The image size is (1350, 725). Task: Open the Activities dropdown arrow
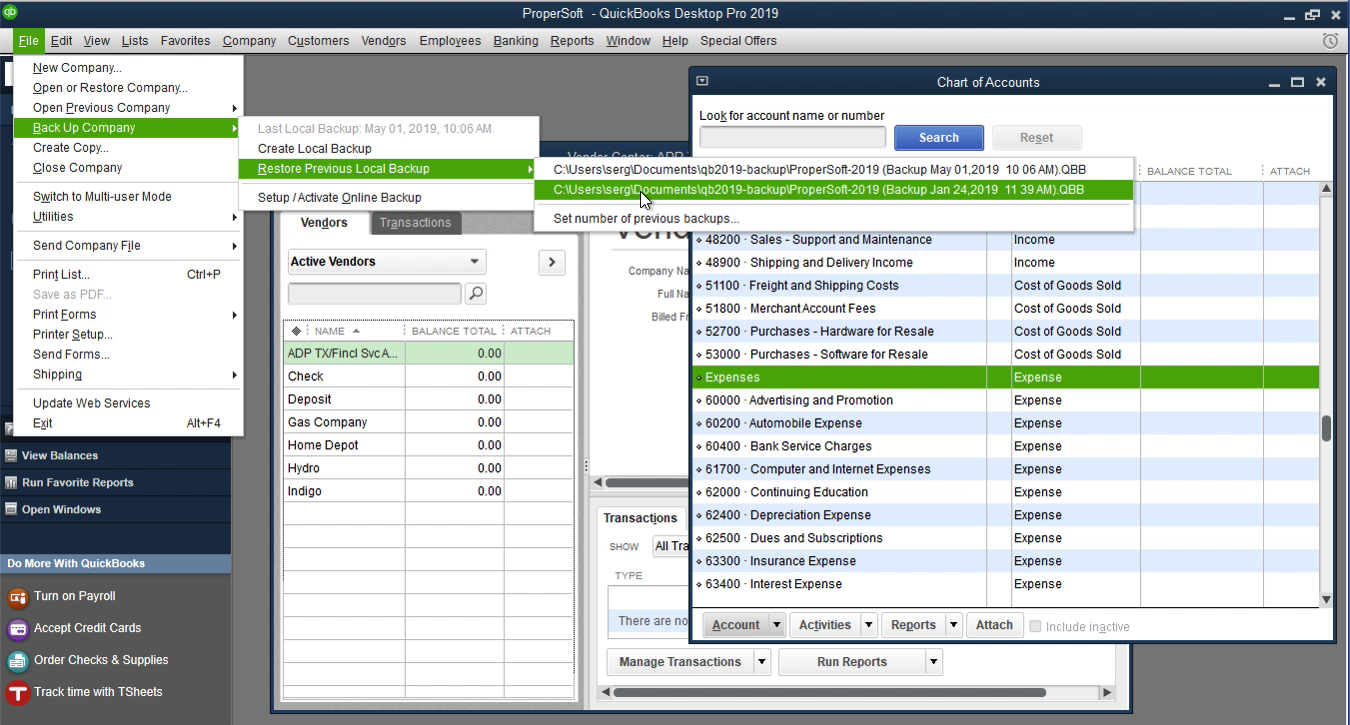tap(868, 625)
